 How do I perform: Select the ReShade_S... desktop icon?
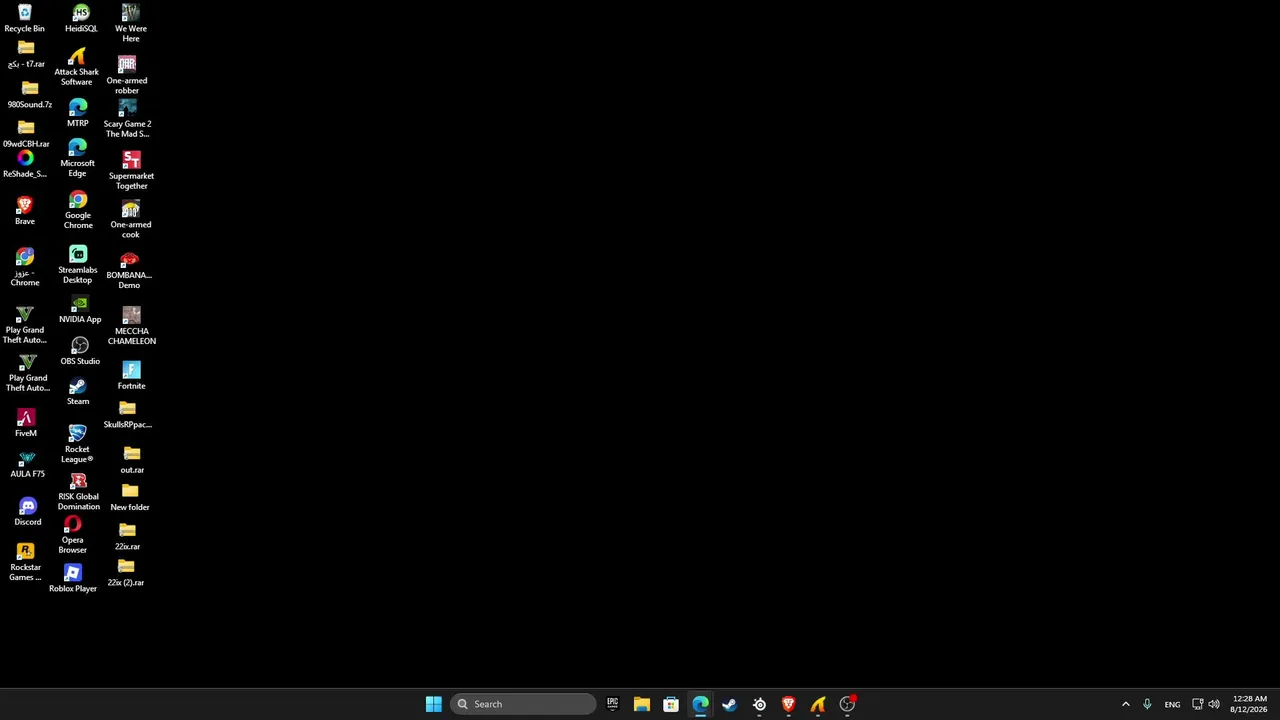point(25,165)
